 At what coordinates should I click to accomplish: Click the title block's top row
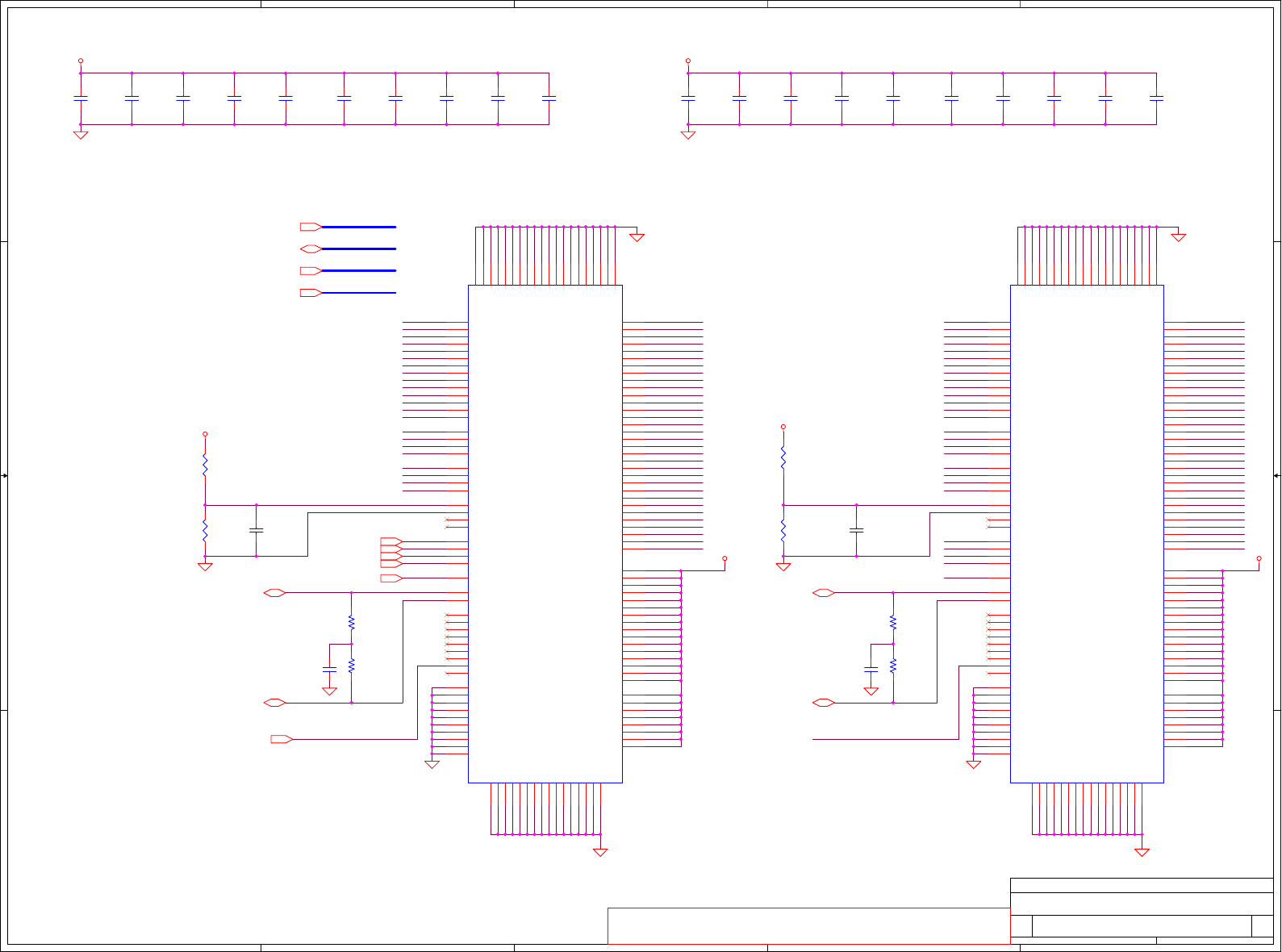(x=1142, y=885)
